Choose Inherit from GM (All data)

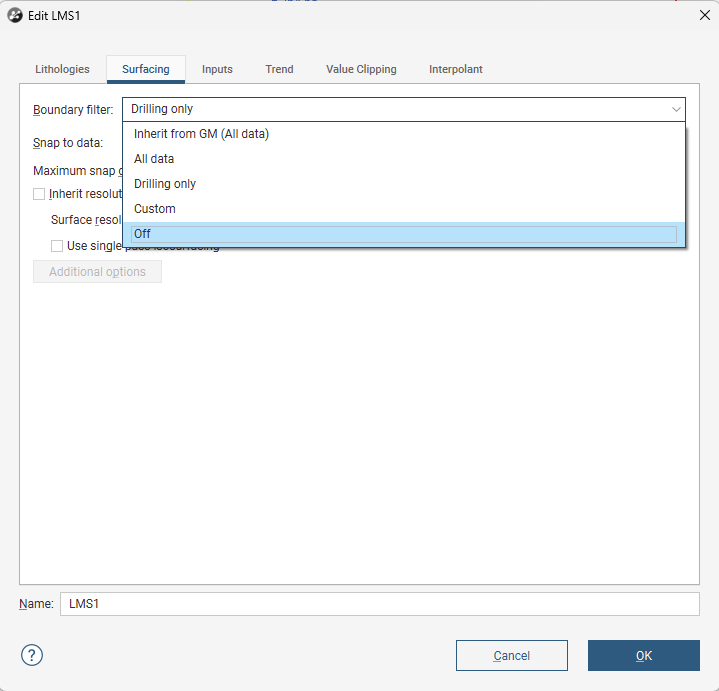(404, 134)
